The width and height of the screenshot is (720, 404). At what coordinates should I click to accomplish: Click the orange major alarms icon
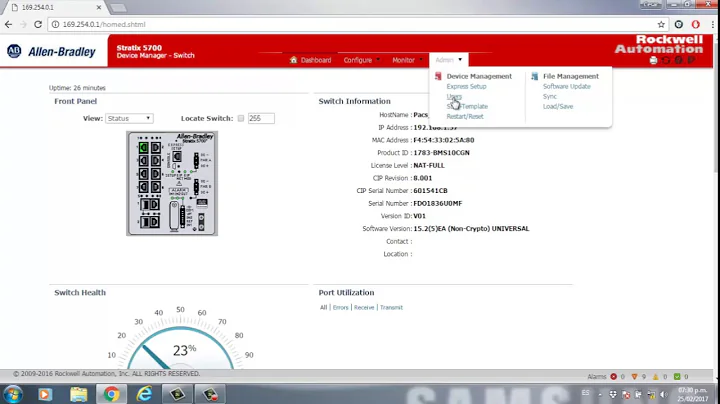[635, 376]
